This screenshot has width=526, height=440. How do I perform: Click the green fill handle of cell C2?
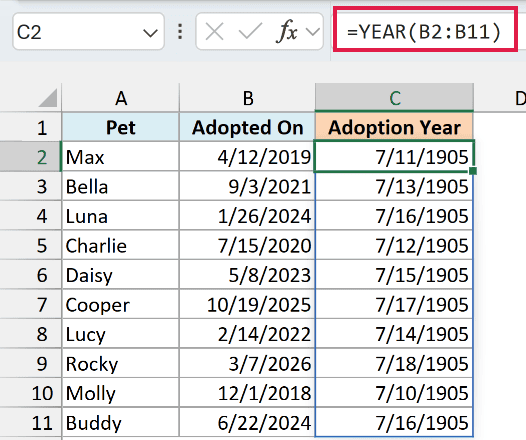click(473, 171)
